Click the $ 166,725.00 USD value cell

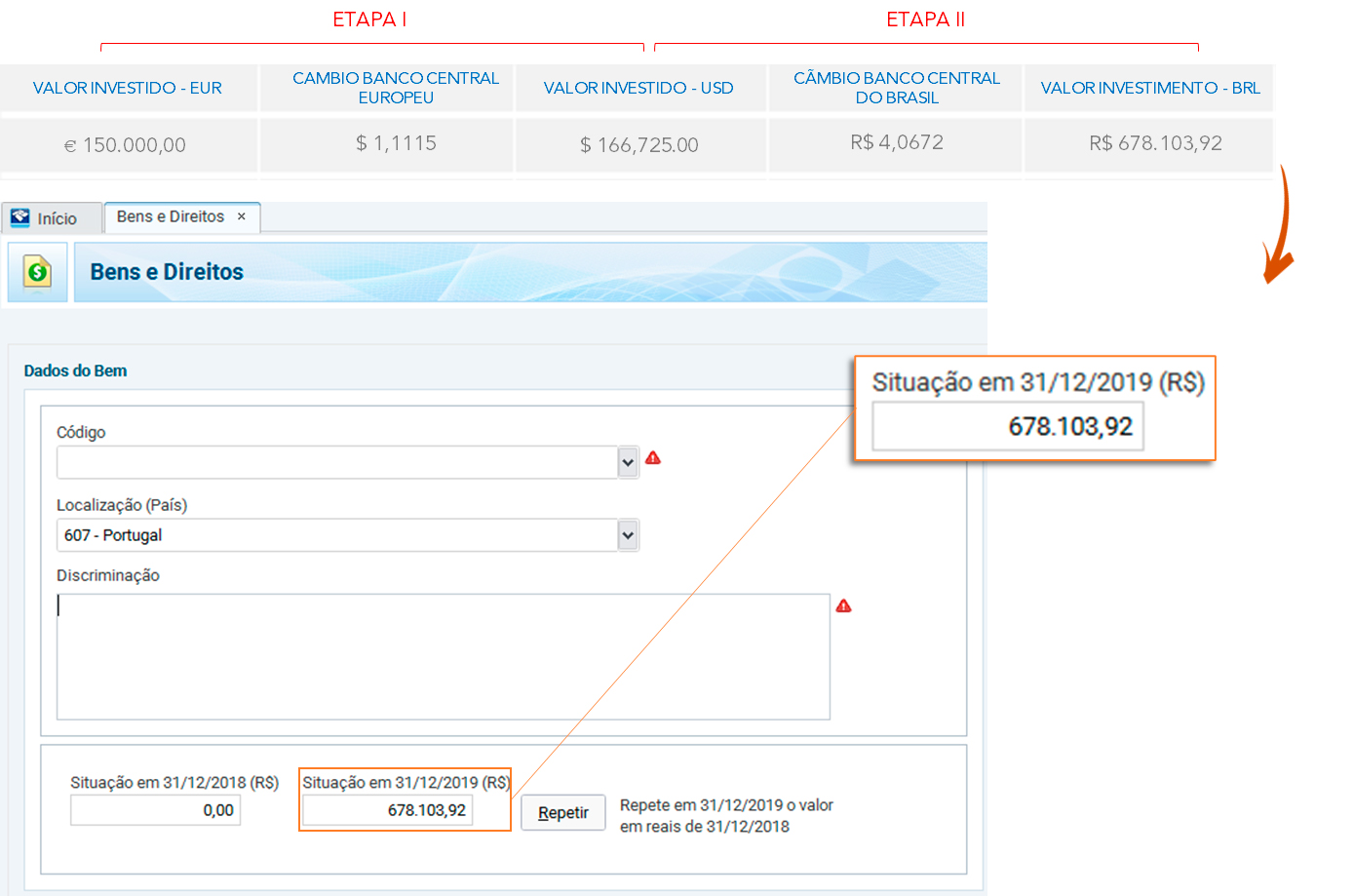[x=639, y=145]
